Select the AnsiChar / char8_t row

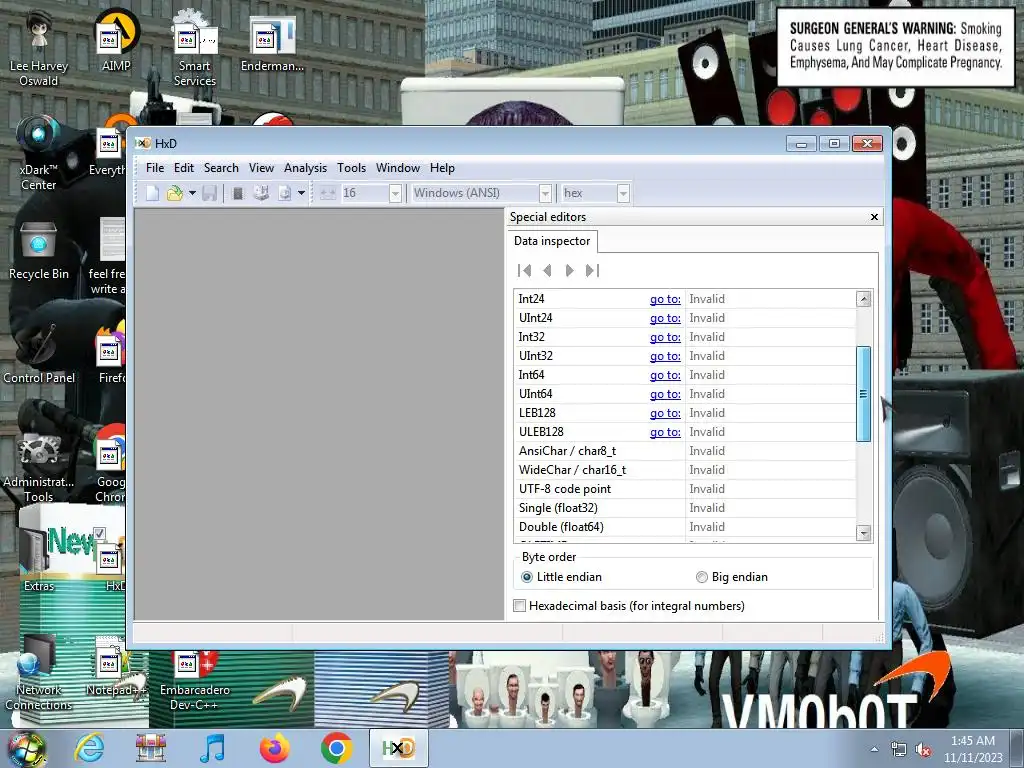pyautogui.click(x=685, y=451)
